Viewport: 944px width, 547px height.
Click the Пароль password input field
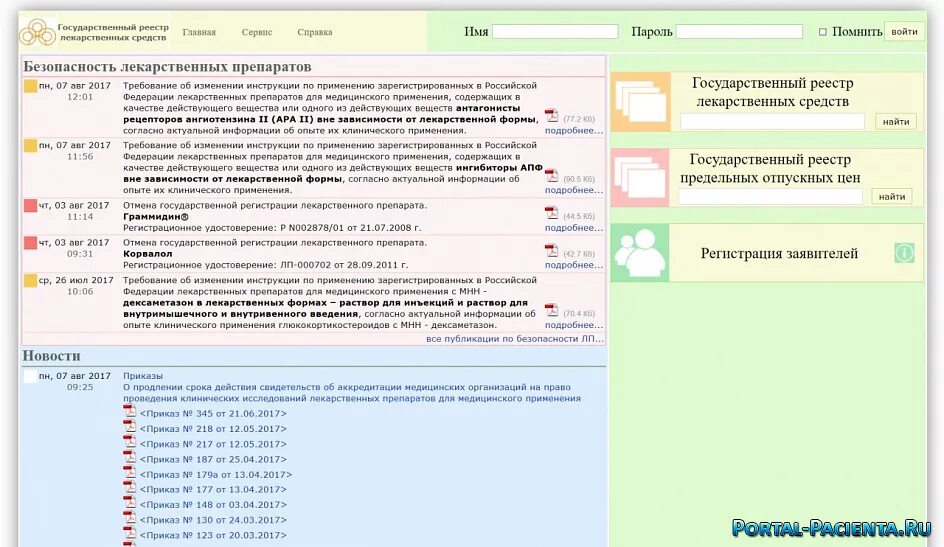tap(739, 32)
